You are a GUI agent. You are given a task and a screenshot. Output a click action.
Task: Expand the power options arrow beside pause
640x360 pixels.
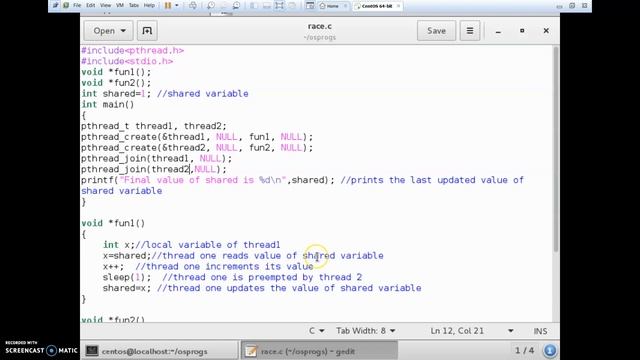177,6
